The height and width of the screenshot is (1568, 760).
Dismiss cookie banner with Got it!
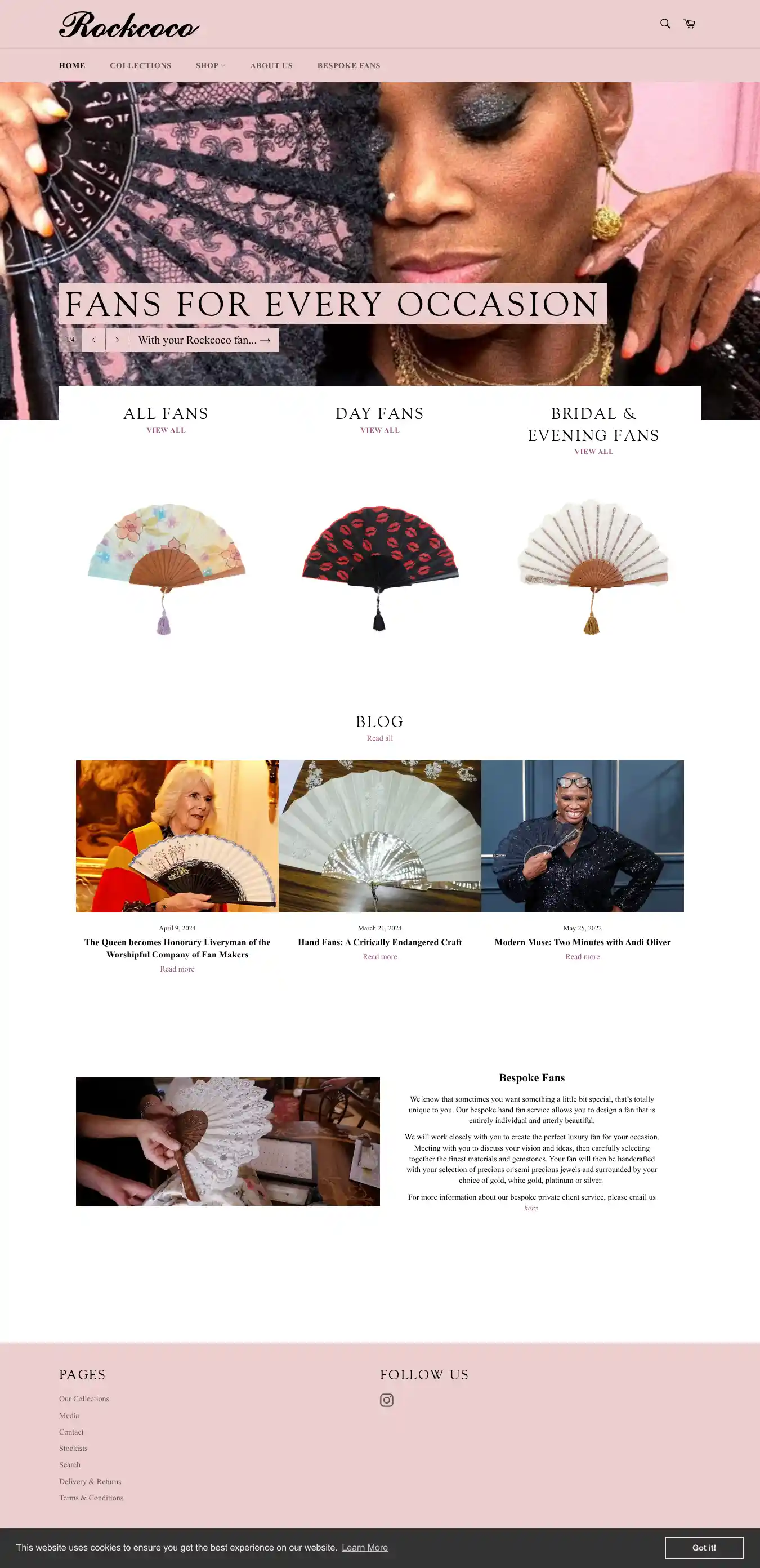704,1547
